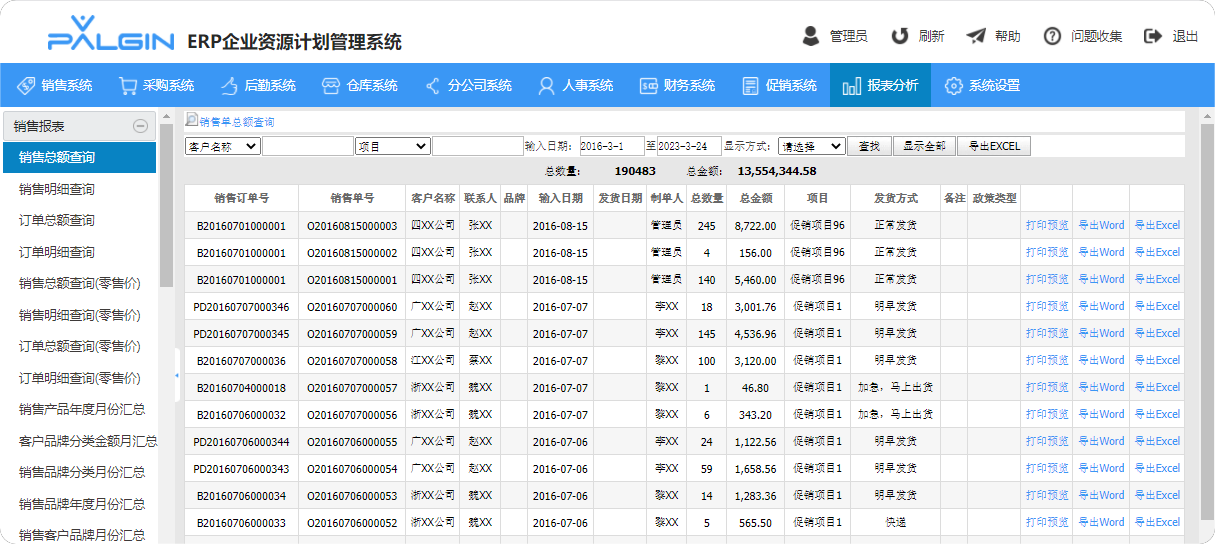Click the logout (退出) icon

pyautogui.click(x=1153, y=36)
